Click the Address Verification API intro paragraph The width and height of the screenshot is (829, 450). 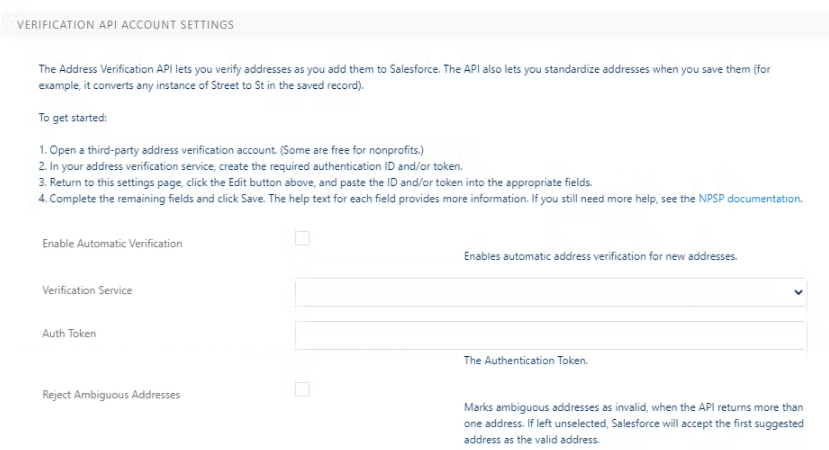pos(400,77)
